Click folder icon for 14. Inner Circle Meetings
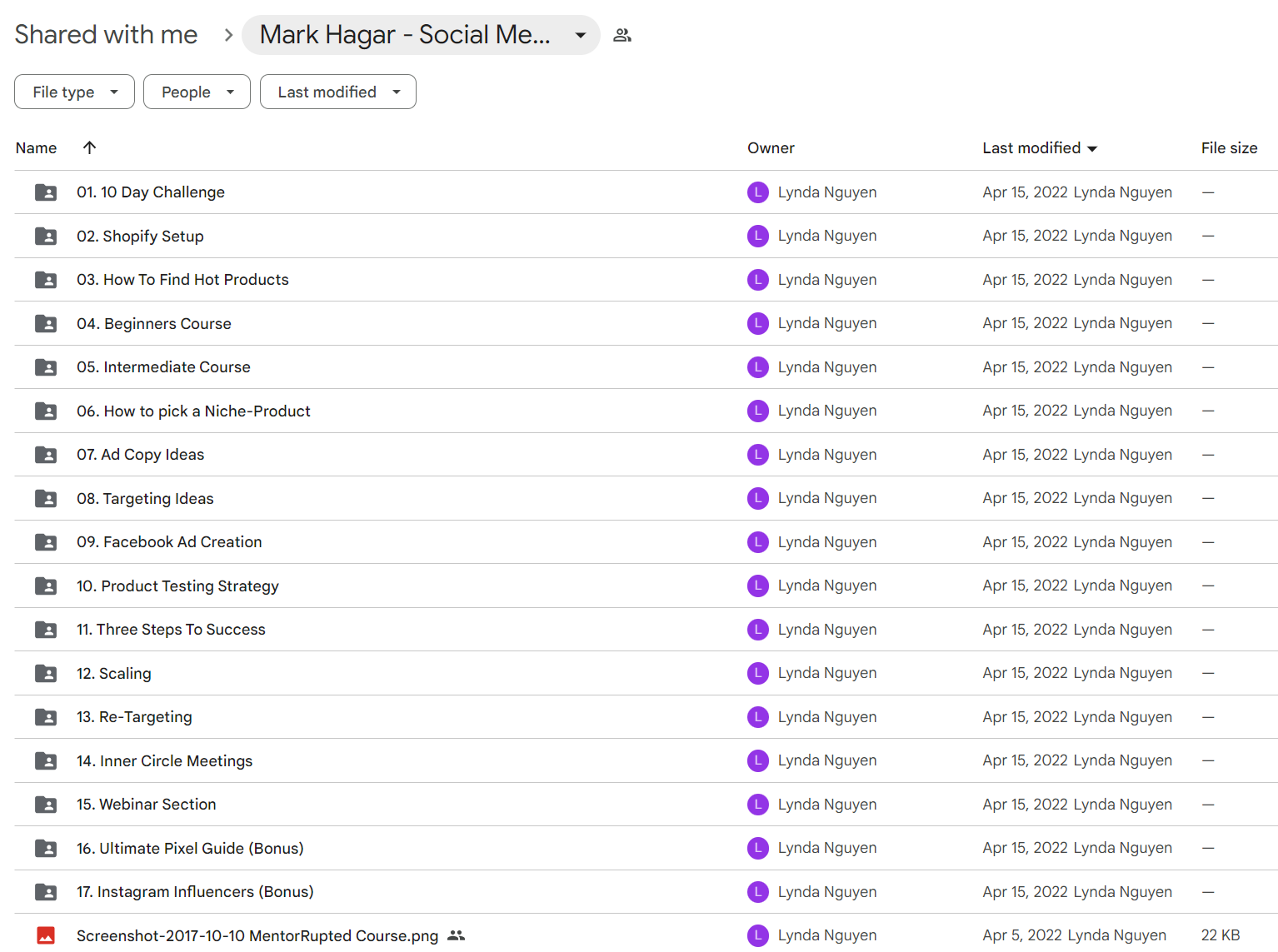The height and width of the screenshot is (952, 1278). (x=46, y=760)
